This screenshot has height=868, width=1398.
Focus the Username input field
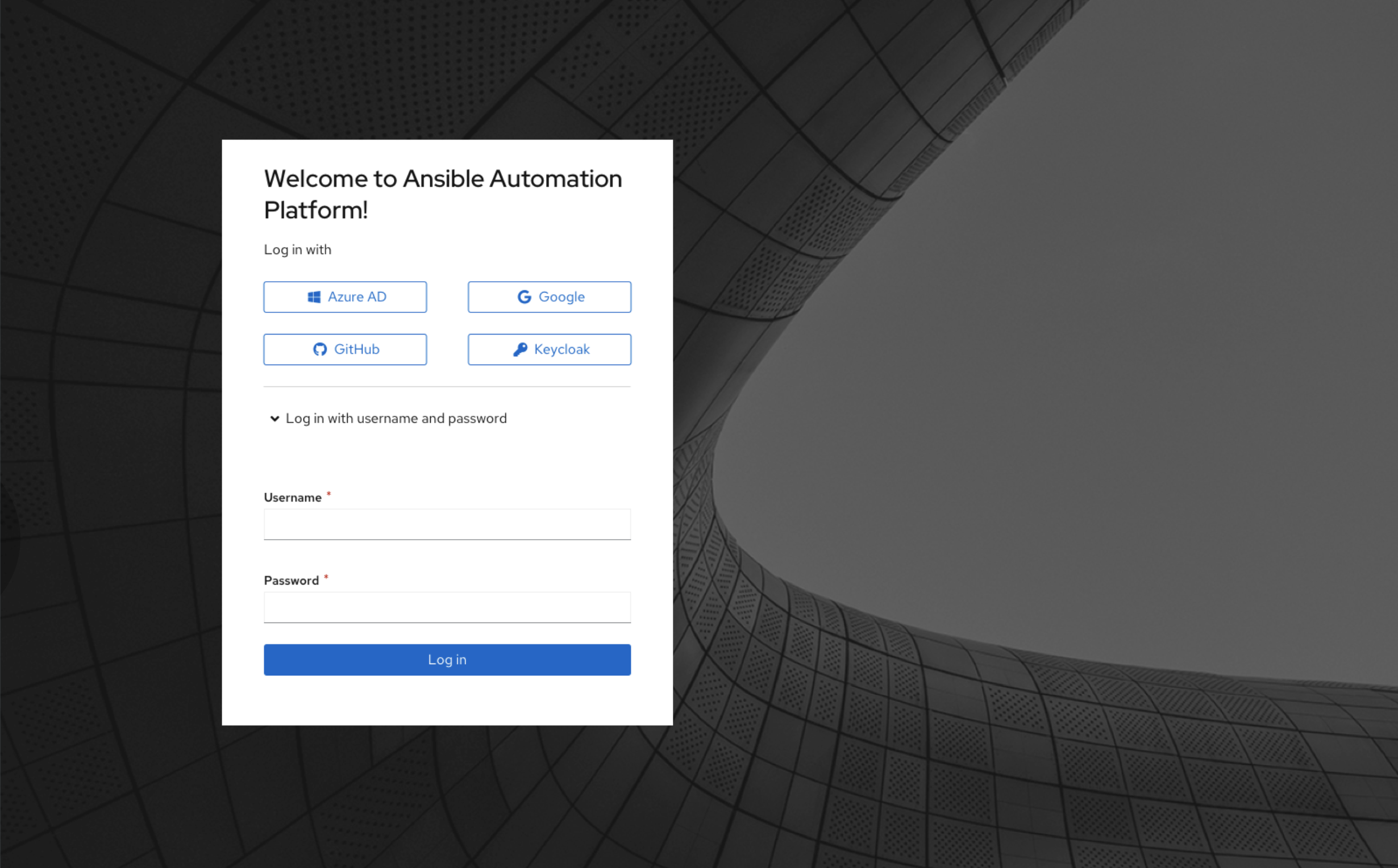click(447, 524)
